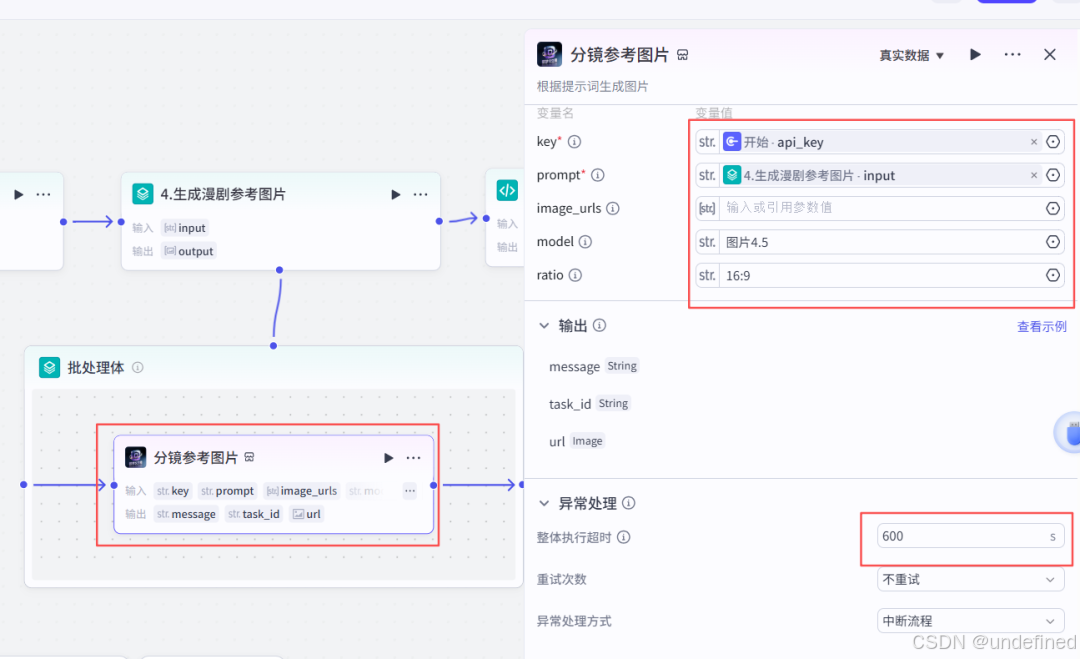
Task: Open more options on the leftmost node
Action: click(43, 195)
